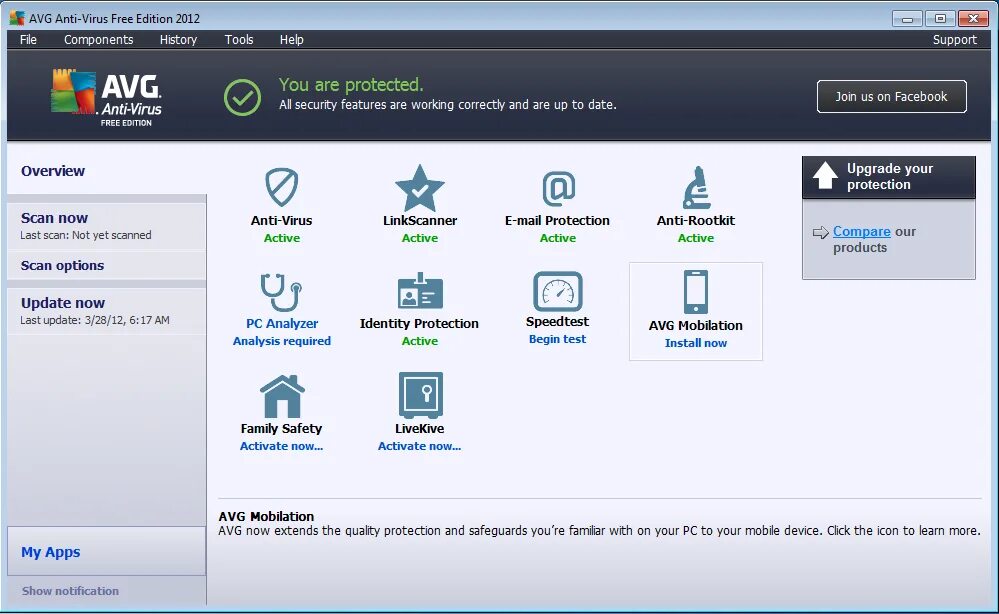This screenshot has width=999, height=614.
Task: Click Analysis required under PC Analyzer
Action: coord(282,341)
